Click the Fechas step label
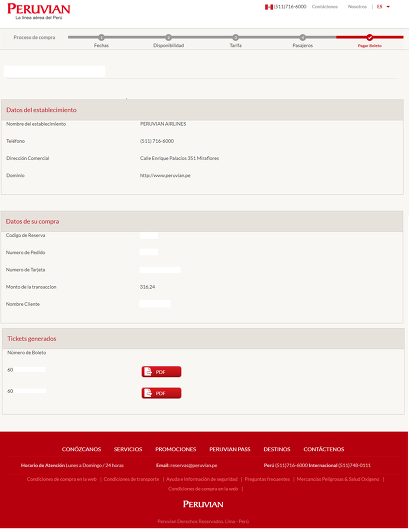 point(101,45)
